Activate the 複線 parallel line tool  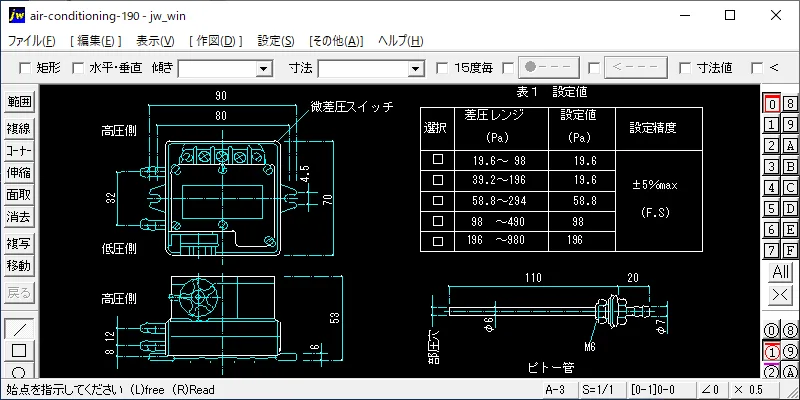pos(19,129)
